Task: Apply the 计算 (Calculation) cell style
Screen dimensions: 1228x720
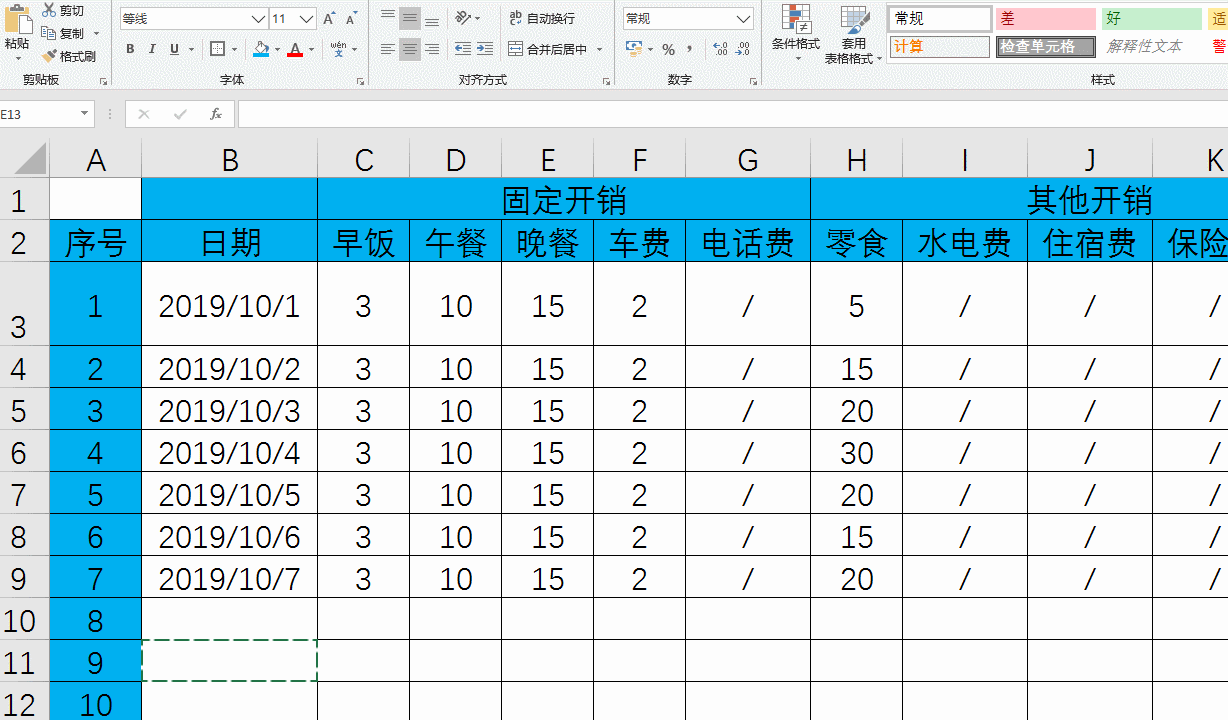Action: [939, 46]
